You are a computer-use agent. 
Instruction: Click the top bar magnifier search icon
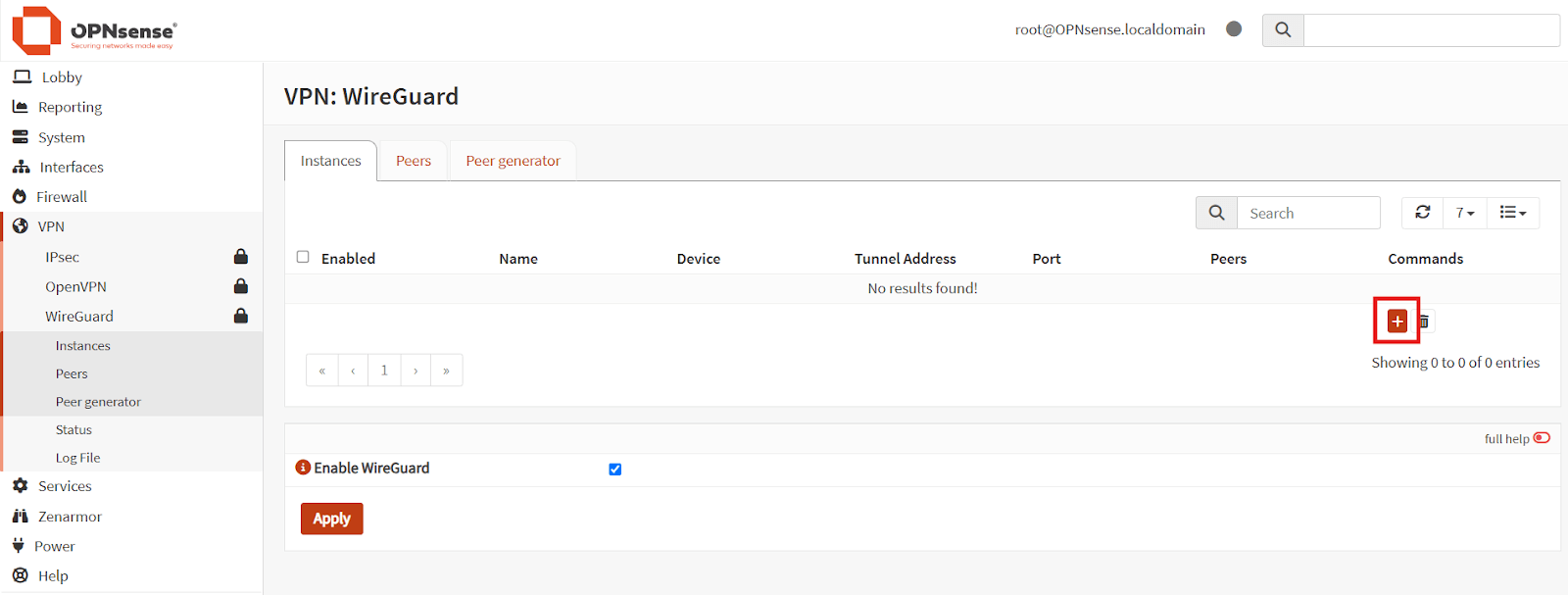(1283, 30)
